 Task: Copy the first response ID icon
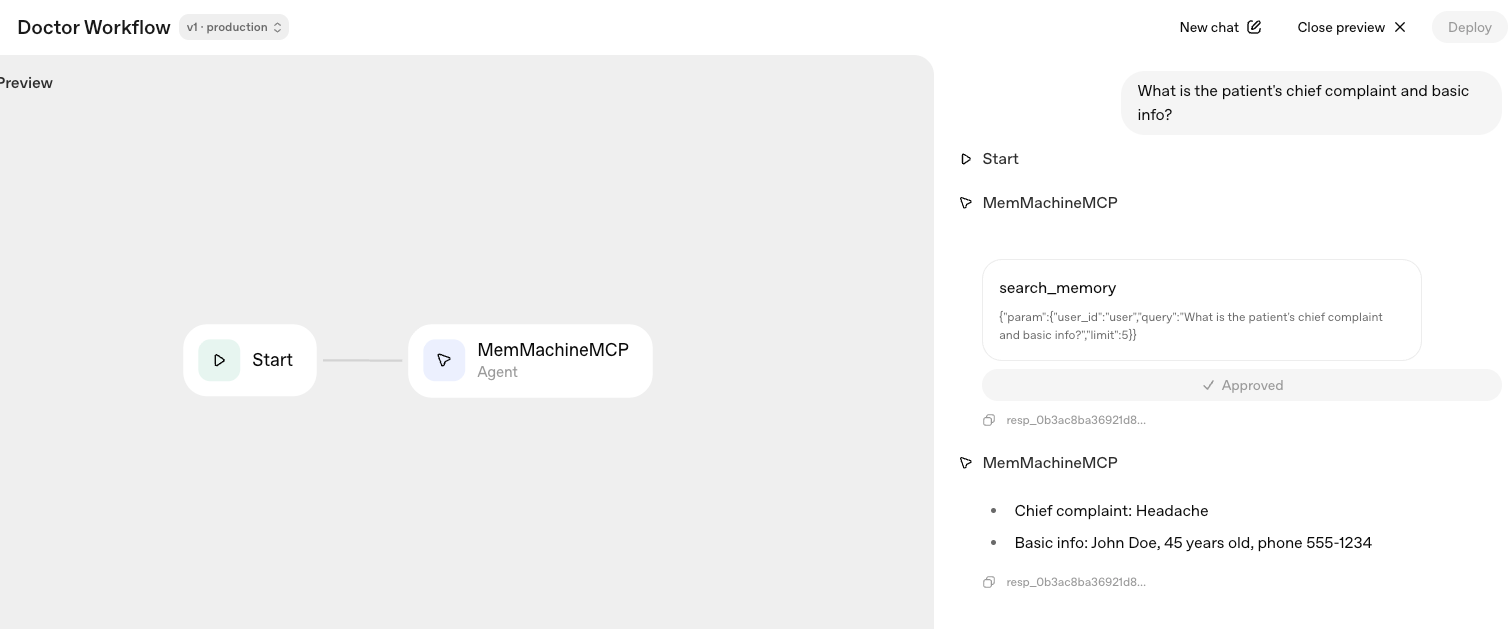click(989, 420)
